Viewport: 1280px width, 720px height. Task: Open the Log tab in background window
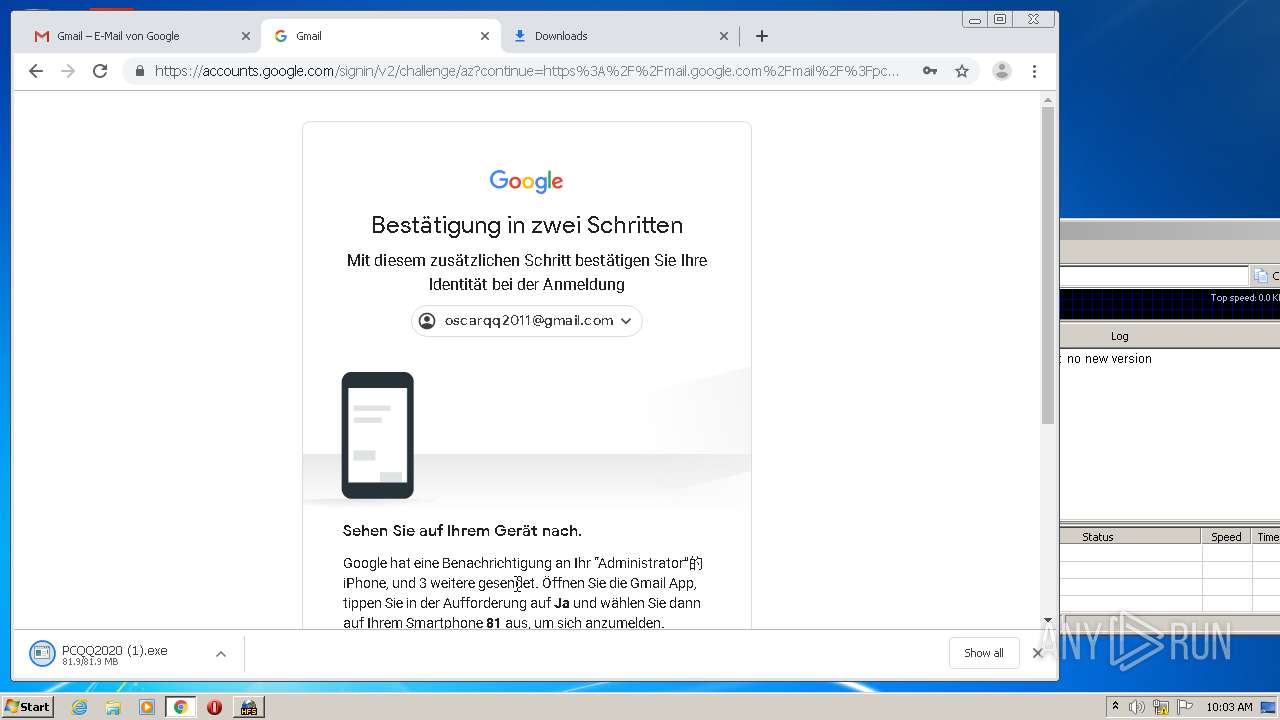(1120, 336)
